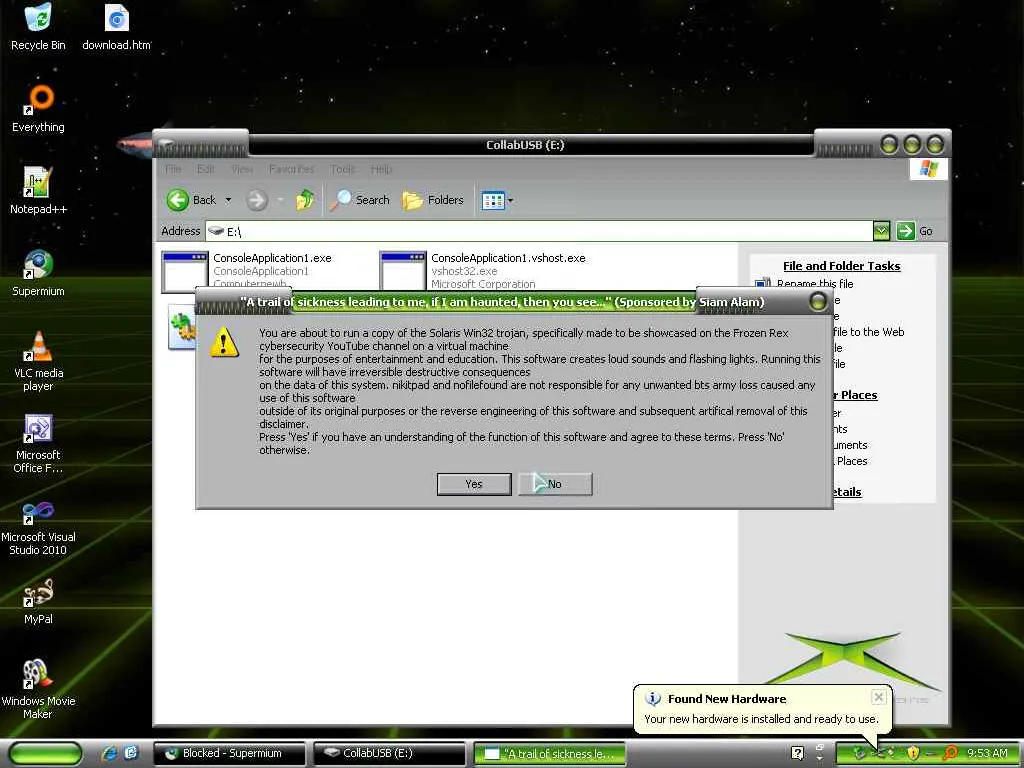
Task: Click the Up folder toolbar icon
Action: pyautogui.click(x=305, y=200)
